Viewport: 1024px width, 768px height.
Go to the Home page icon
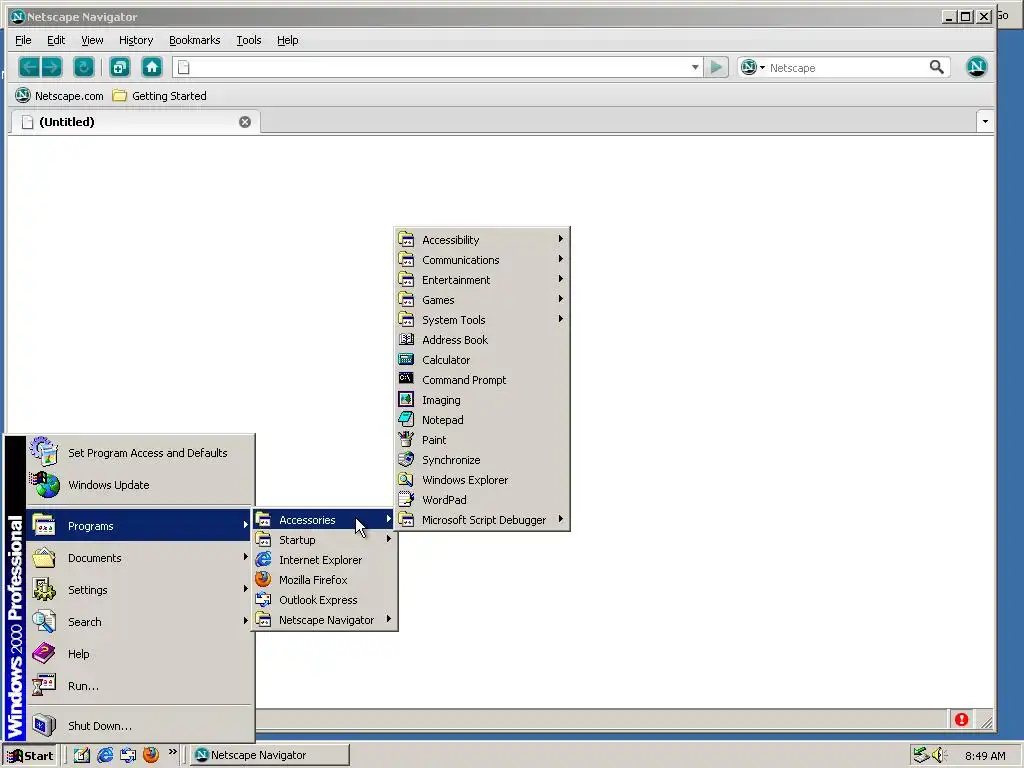pyautogui.click(x=152, y=67)
